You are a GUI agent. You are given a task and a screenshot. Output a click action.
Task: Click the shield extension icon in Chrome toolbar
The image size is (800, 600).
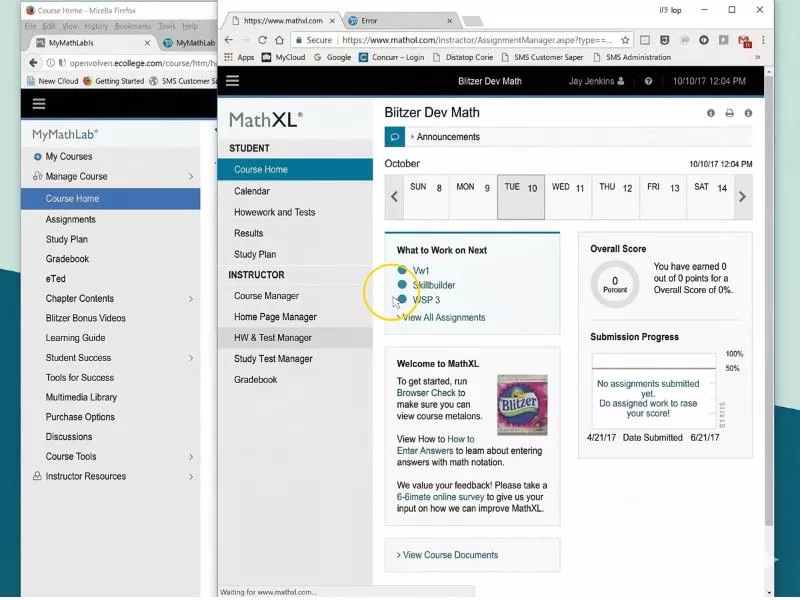(664, 40)
